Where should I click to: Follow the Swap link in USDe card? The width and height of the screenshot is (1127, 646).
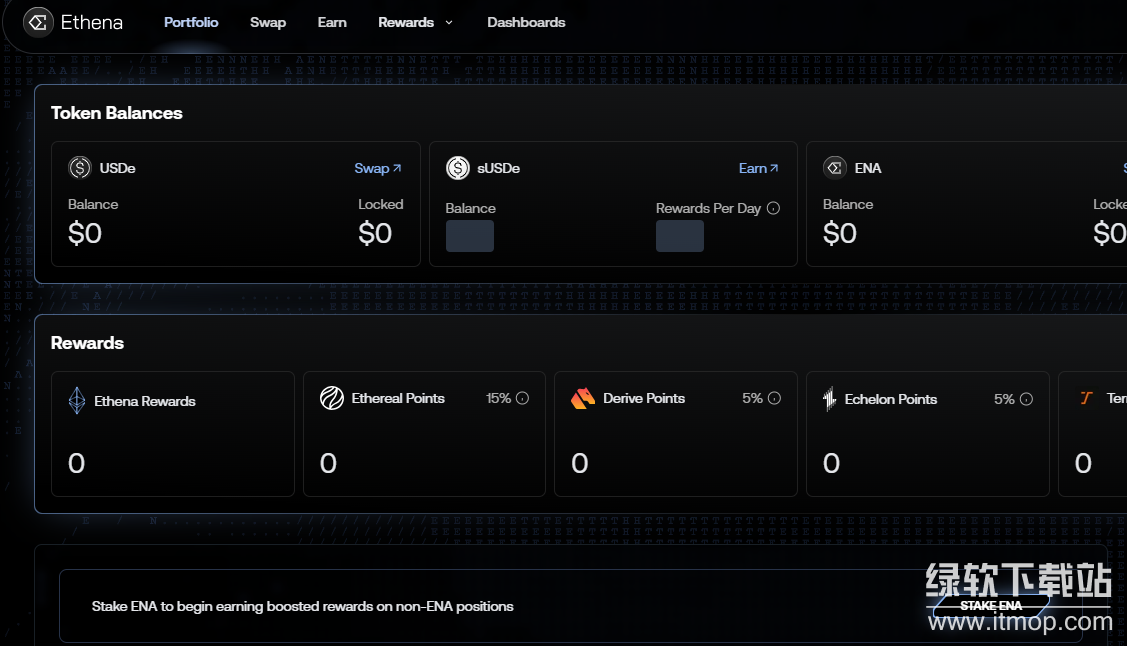tap(378, 168)
